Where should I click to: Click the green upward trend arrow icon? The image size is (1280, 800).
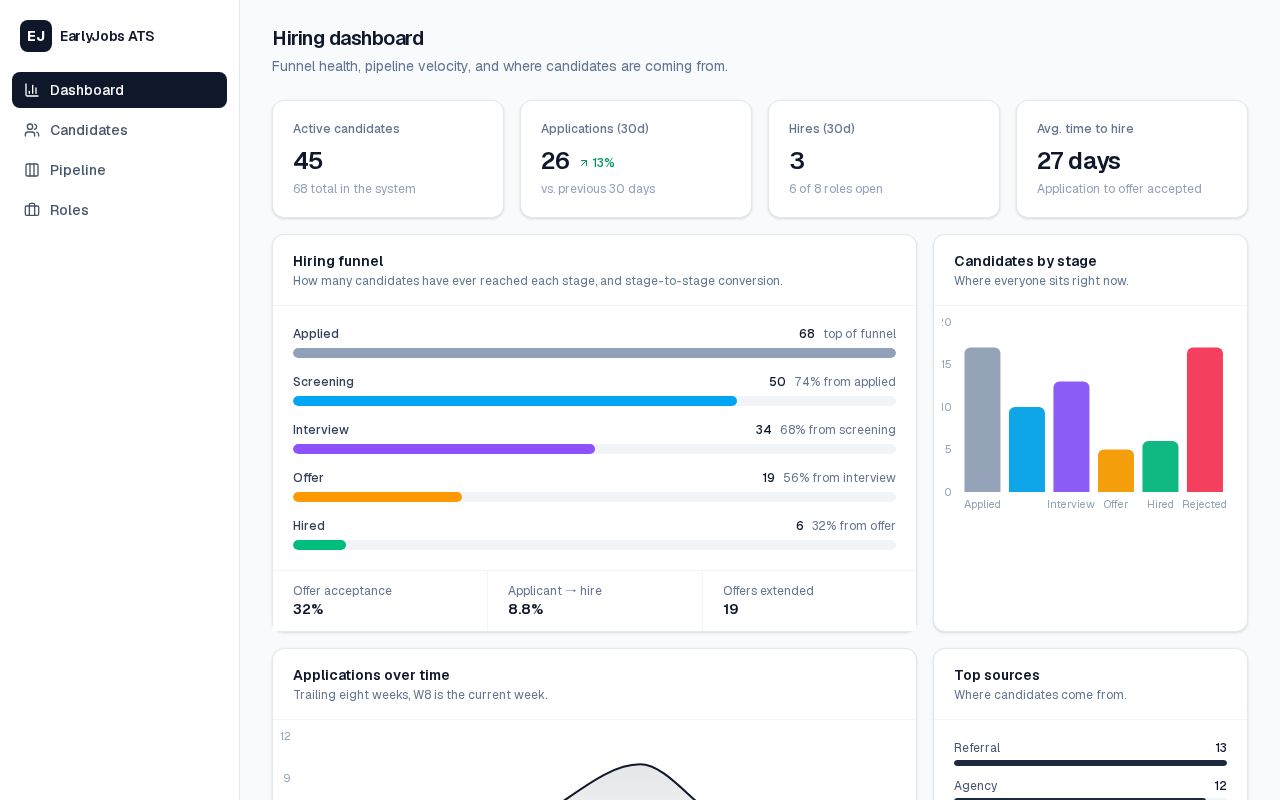pyautogui.click(x=584, y=163)
